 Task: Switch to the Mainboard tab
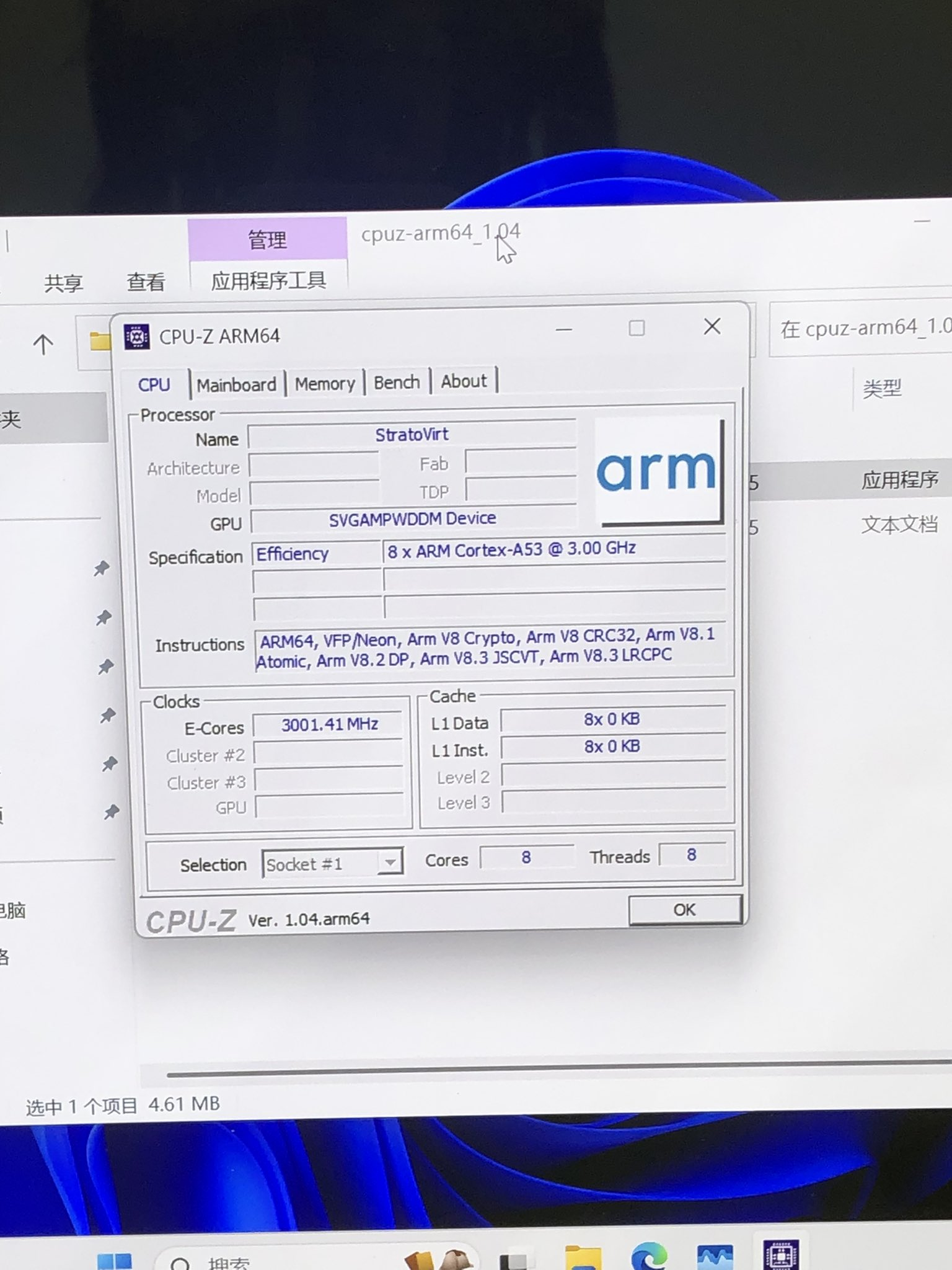(236, 384)
